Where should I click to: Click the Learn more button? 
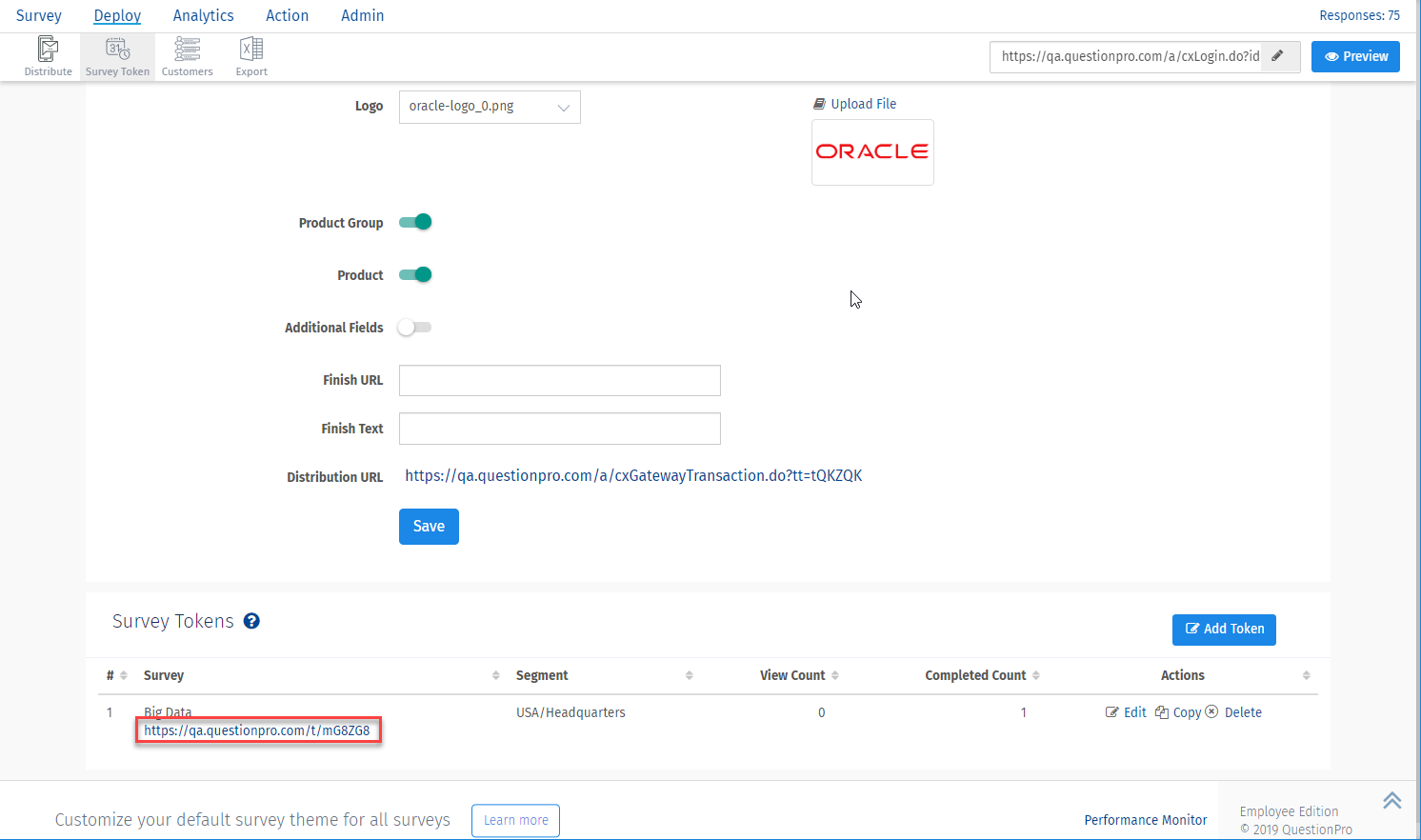515,820
